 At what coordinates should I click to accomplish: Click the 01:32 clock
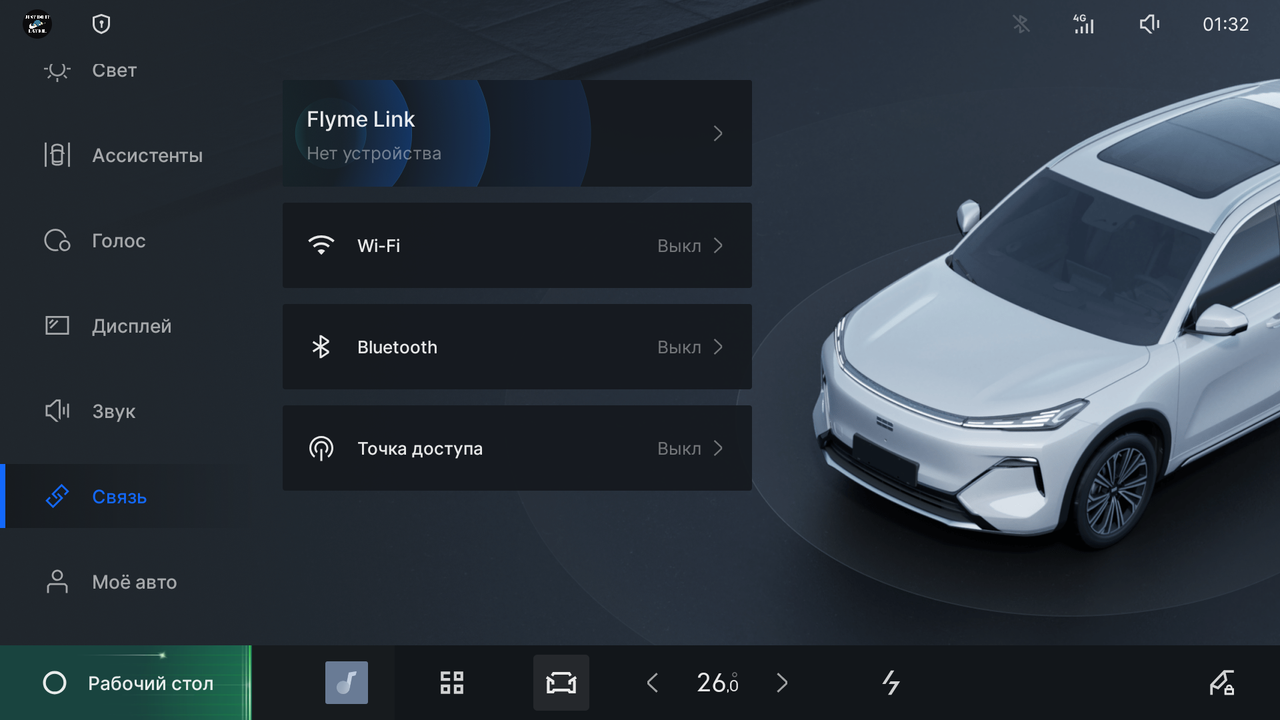click(1226, 24)
